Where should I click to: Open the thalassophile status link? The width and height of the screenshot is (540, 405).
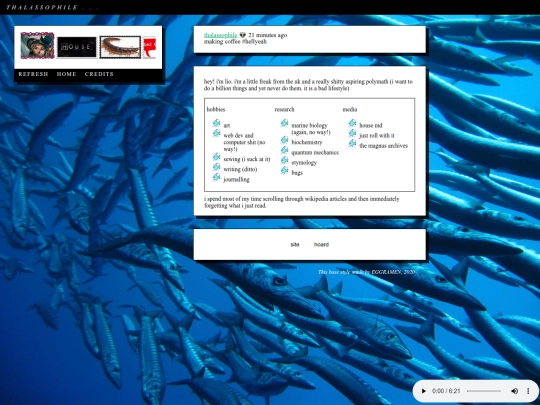tap(220, 35)
